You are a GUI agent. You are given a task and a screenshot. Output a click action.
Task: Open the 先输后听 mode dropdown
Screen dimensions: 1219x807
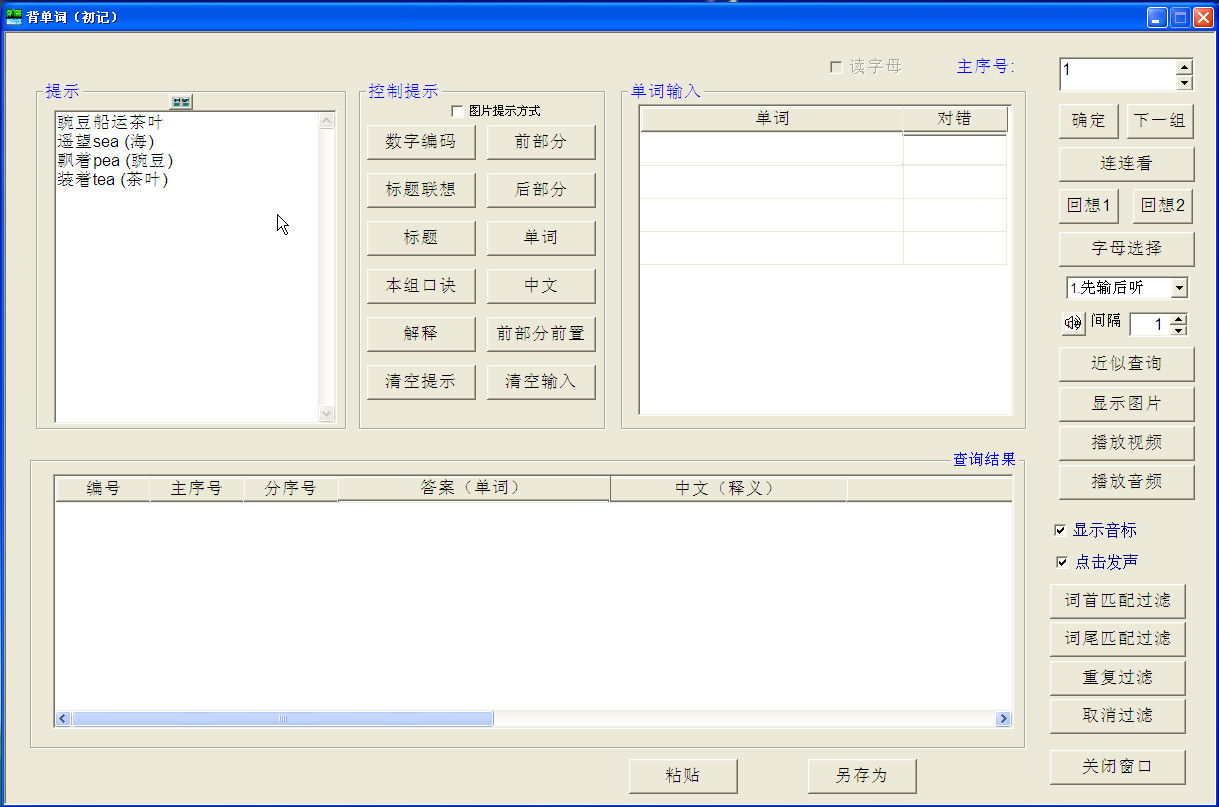tap(1179, 288)
